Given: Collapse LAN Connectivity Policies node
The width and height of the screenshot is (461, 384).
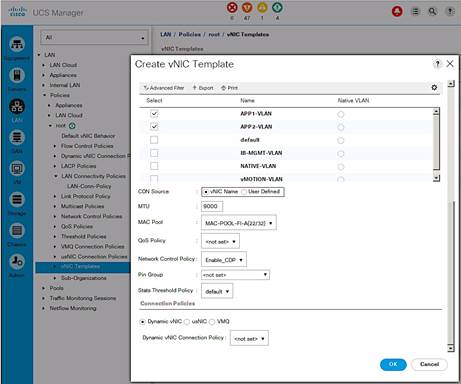Looking at the screenshot, I should click(56, 176).
